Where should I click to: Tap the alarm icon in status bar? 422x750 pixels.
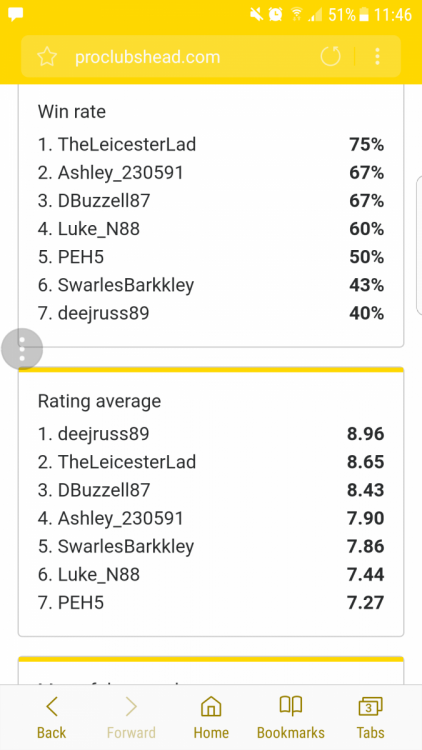[x=275, y=15]
